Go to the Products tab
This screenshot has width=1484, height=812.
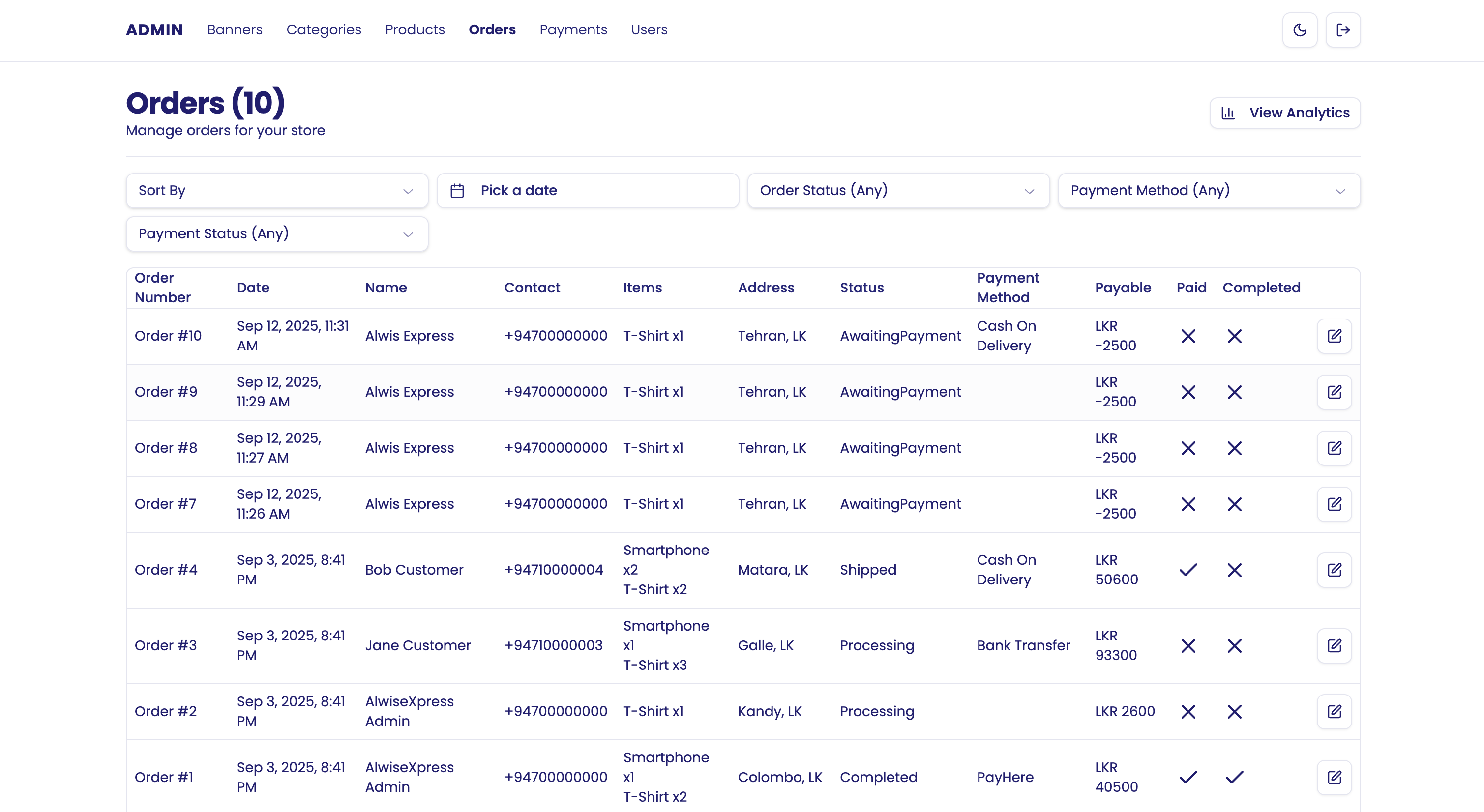415,29
